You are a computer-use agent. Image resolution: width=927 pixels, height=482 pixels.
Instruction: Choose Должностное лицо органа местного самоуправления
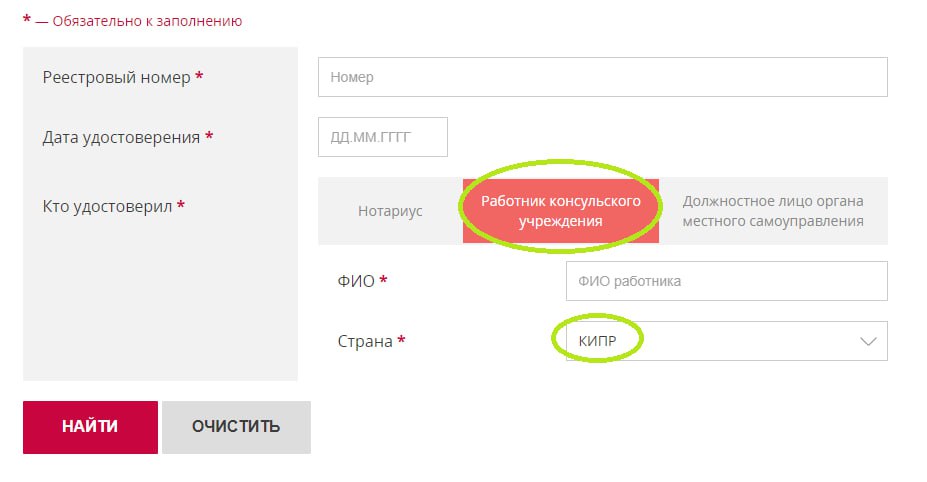point(773,211)
